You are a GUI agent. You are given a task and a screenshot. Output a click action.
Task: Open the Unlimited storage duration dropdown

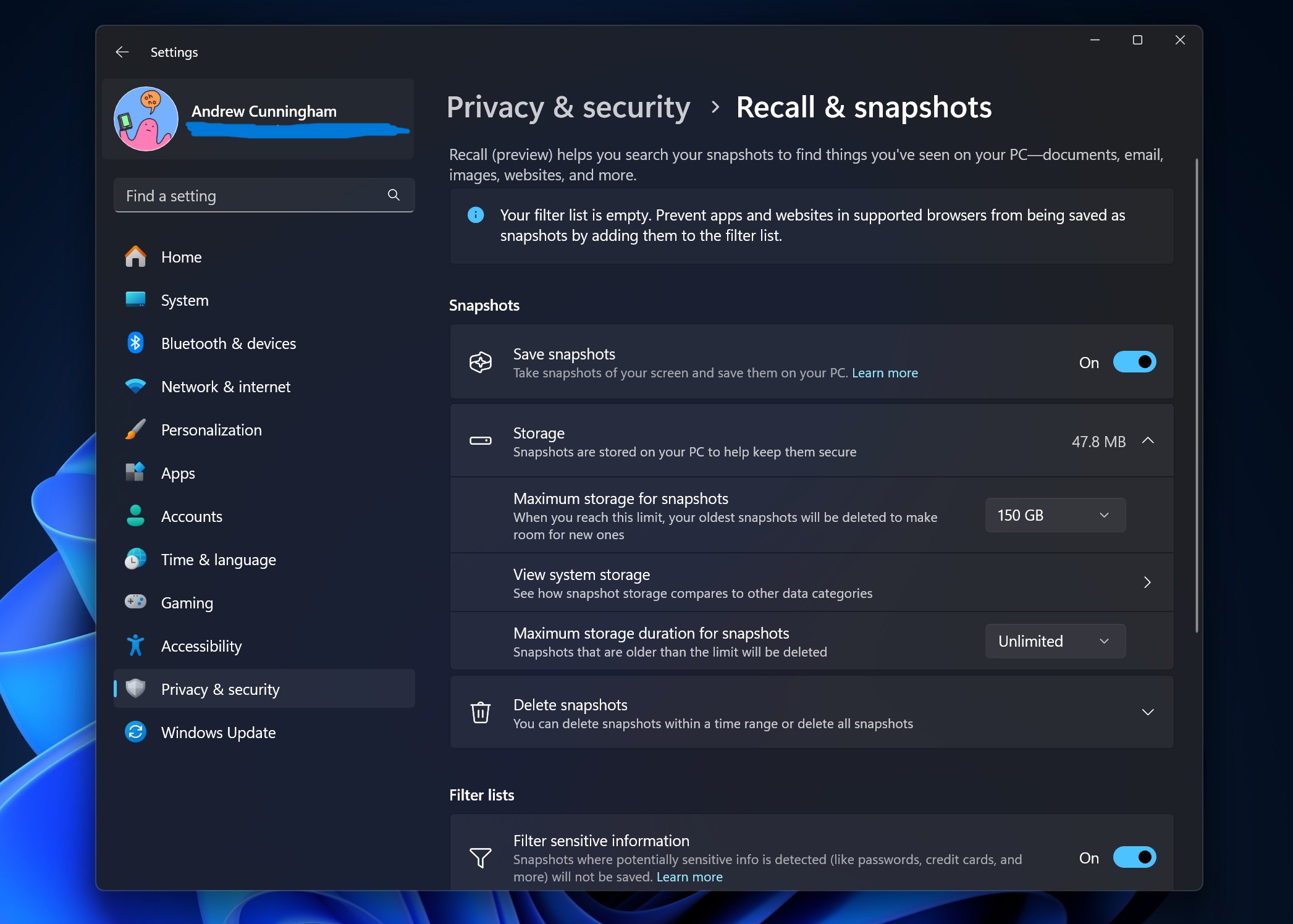1055,641
